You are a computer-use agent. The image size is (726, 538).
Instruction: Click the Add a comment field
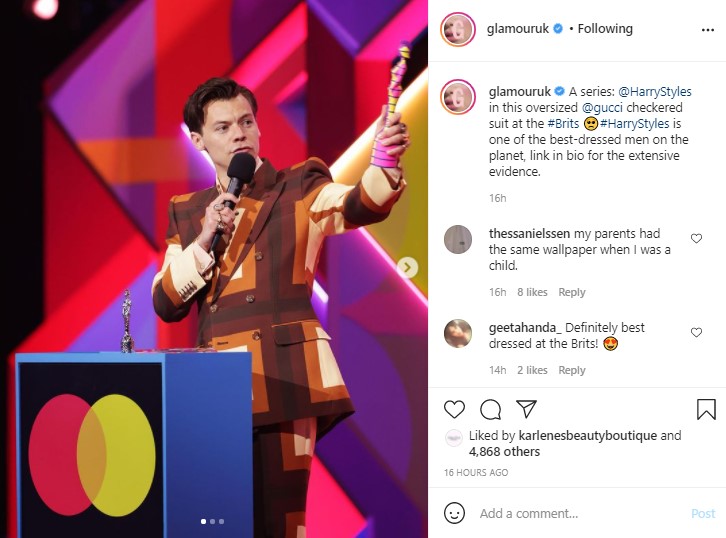coord(581,513)
